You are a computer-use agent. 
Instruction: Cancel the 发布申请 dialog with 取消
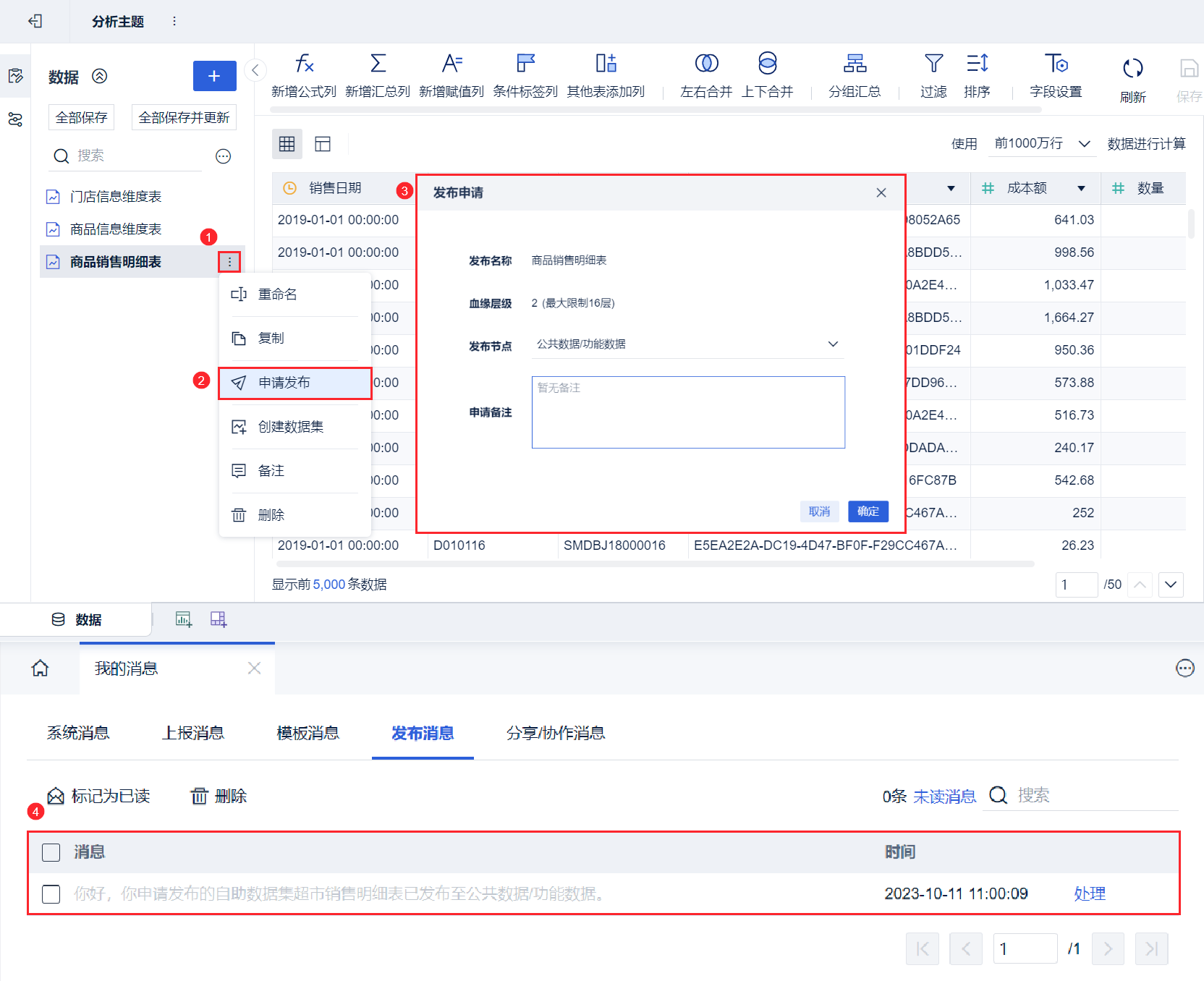(x=820, y=511)
